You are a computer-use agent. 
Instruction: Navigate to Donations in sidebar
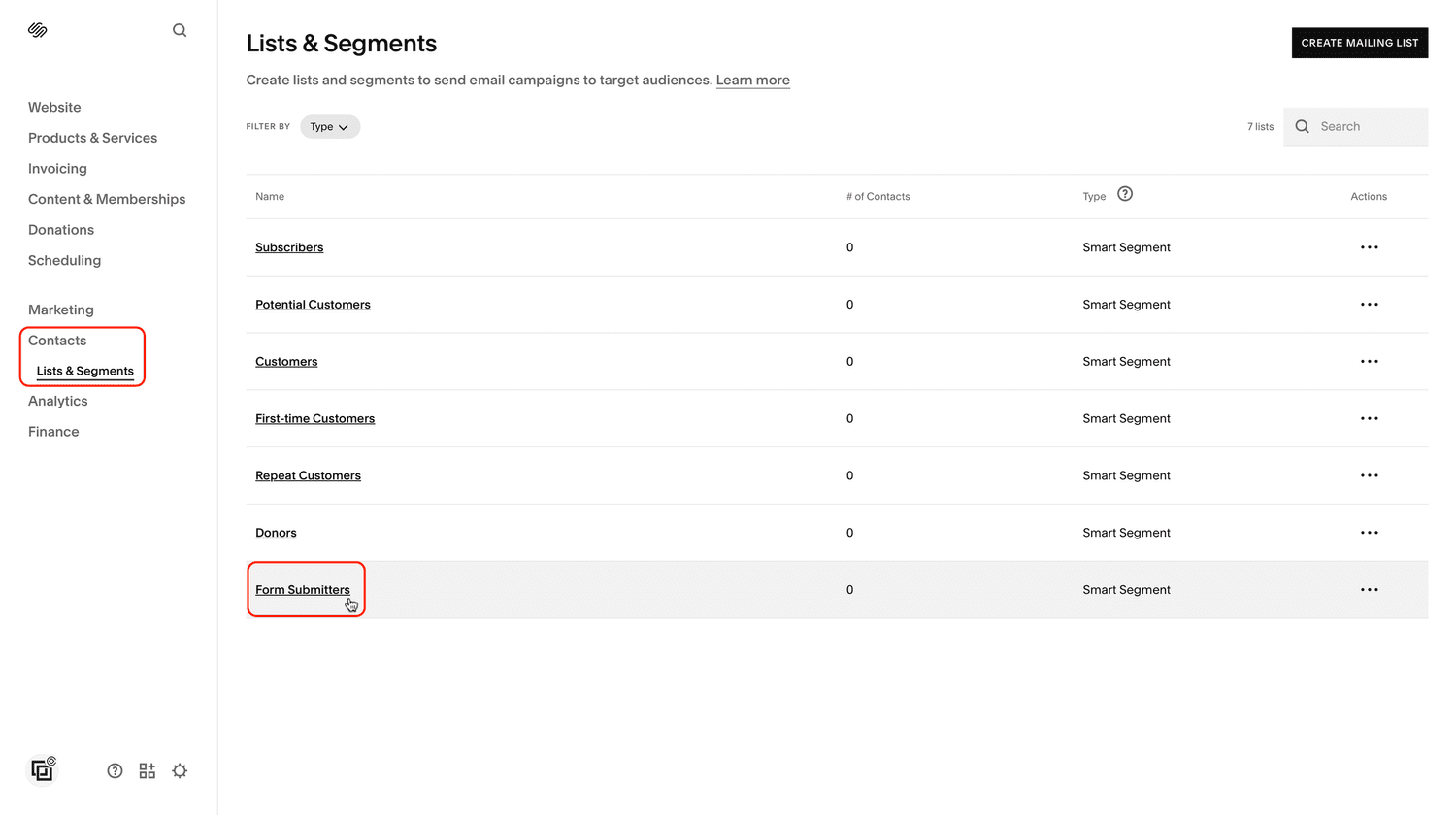(x=61, y=230)
